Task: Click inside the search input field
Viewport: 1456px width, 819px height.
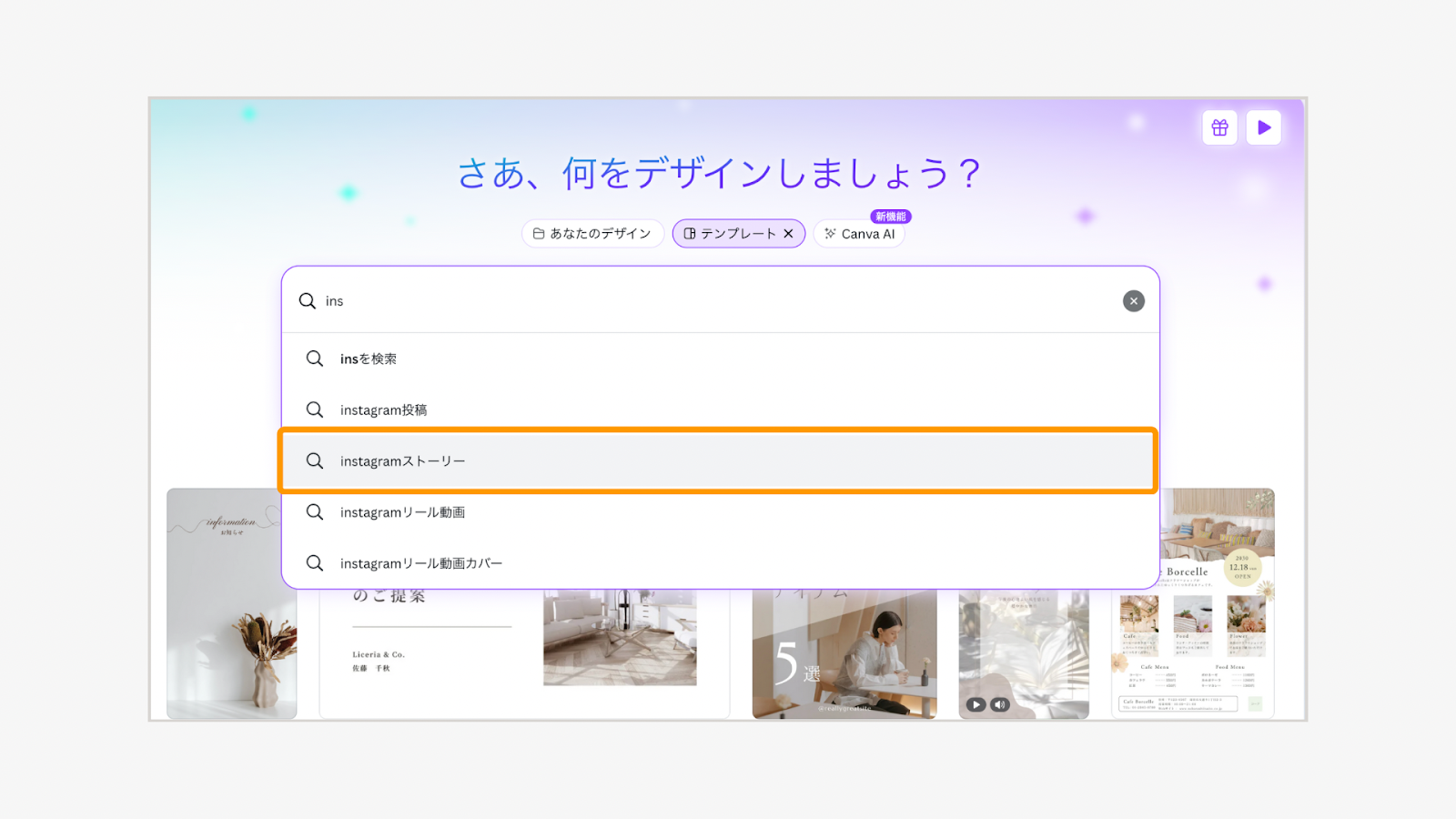Action: point(546,300)
